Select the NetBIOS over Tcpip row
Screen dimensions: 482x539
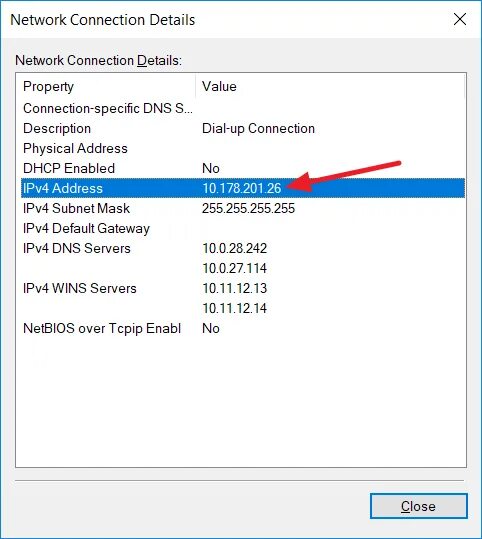pos(243,328)
